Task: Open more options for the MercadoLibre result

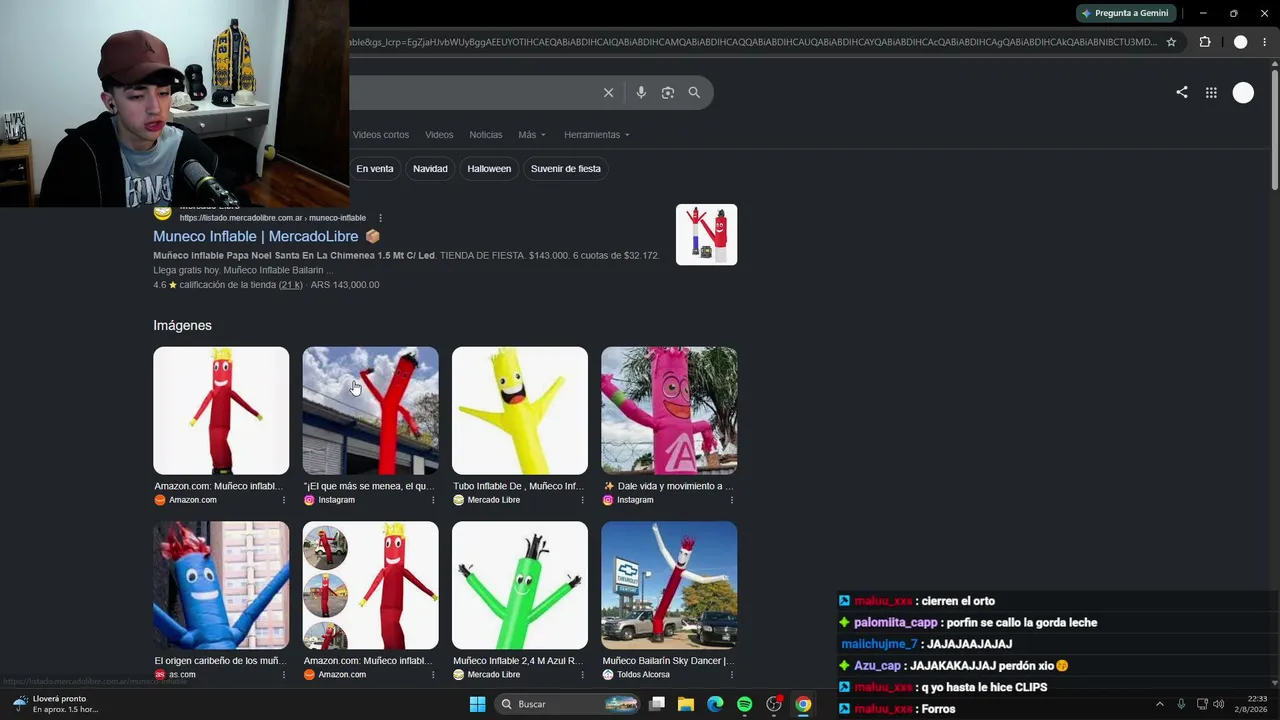Action: [380, 218]
